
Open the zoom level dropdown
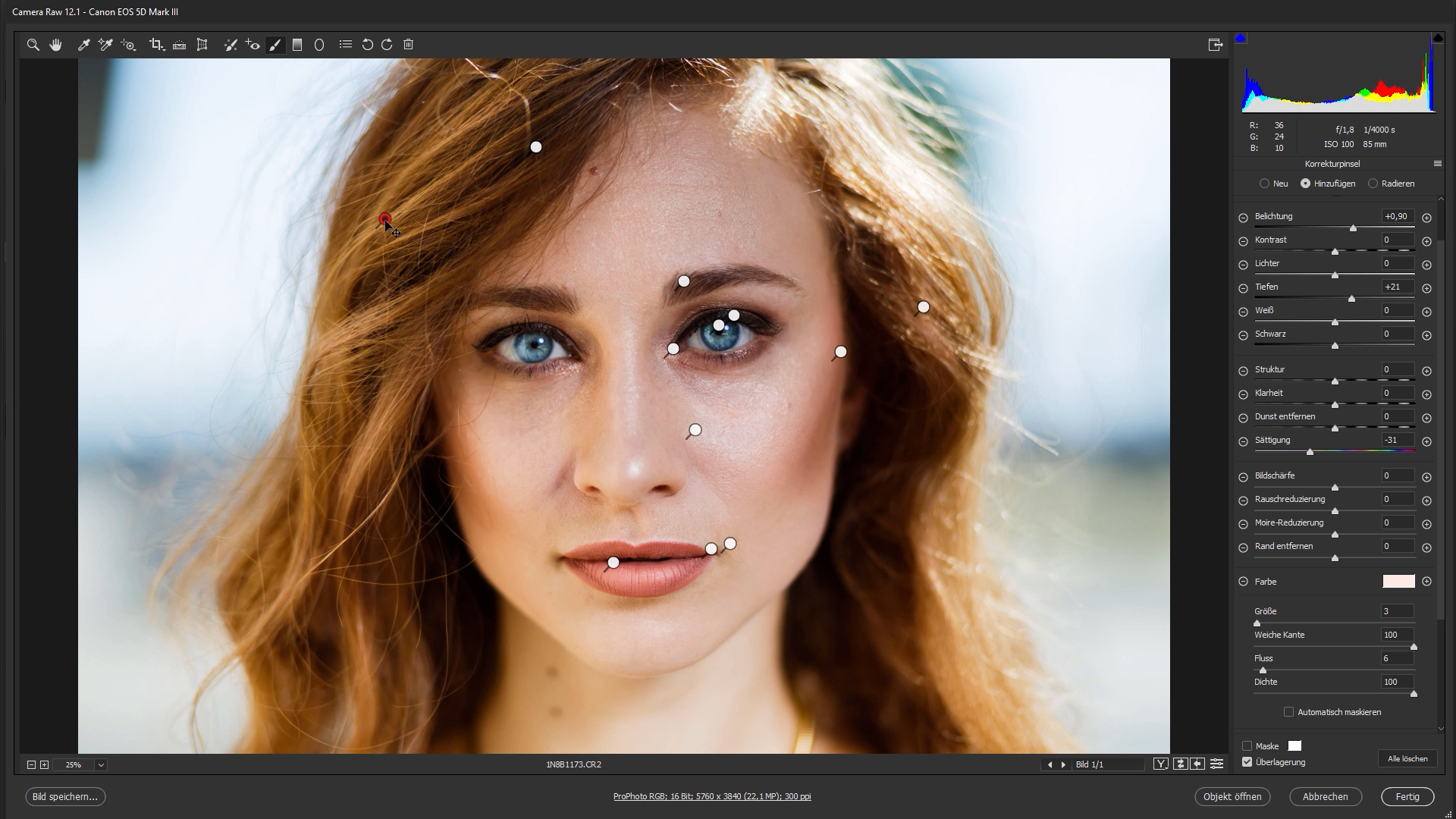99,765
